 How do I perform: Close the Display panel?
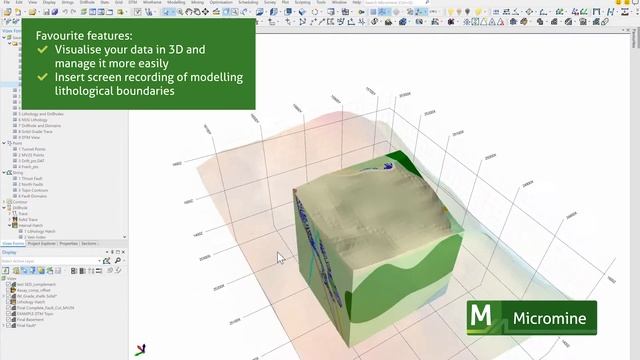click(x=123, y=252)
